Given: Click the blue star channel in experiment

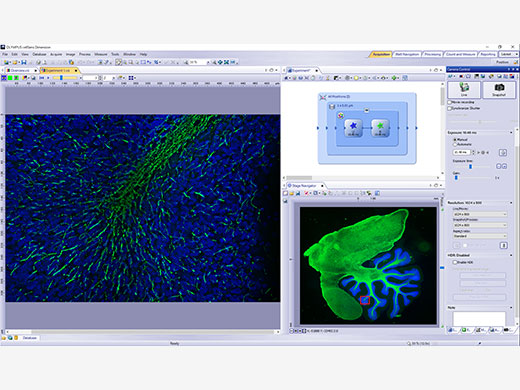Looking at the screenshot, I should 353,128.
